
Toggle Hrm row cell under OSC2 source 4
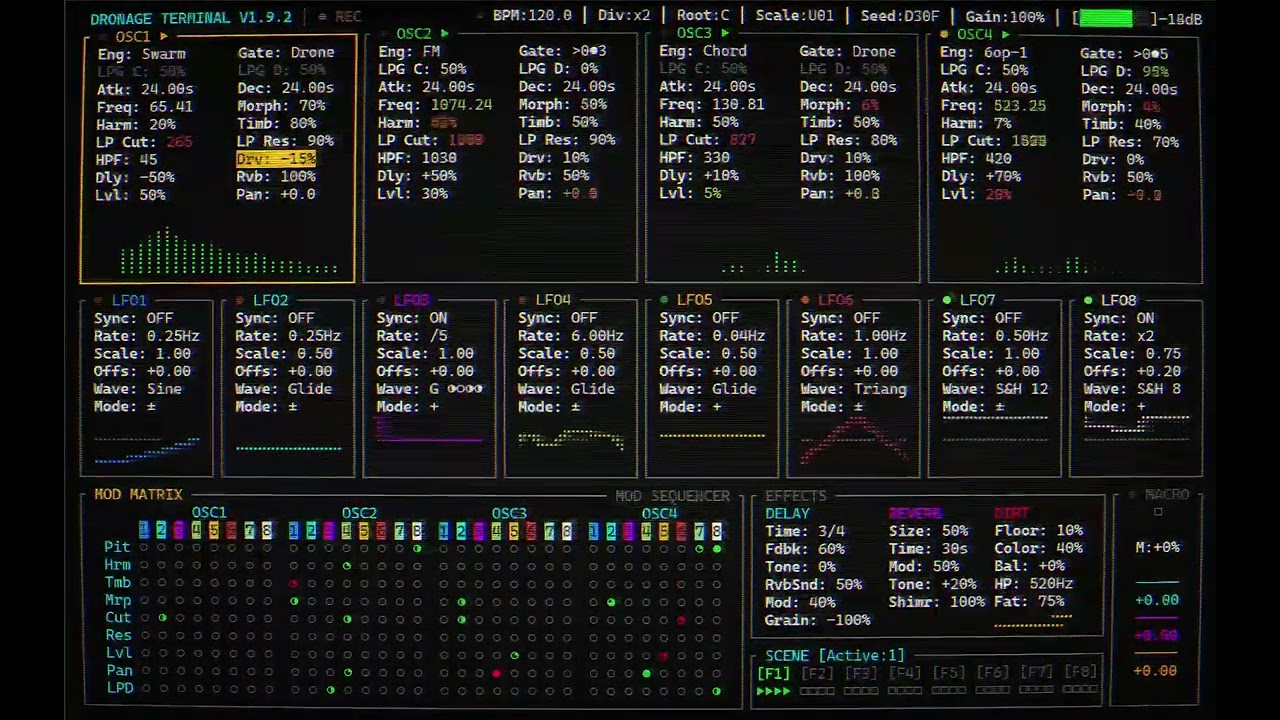(x=346, y=566)
